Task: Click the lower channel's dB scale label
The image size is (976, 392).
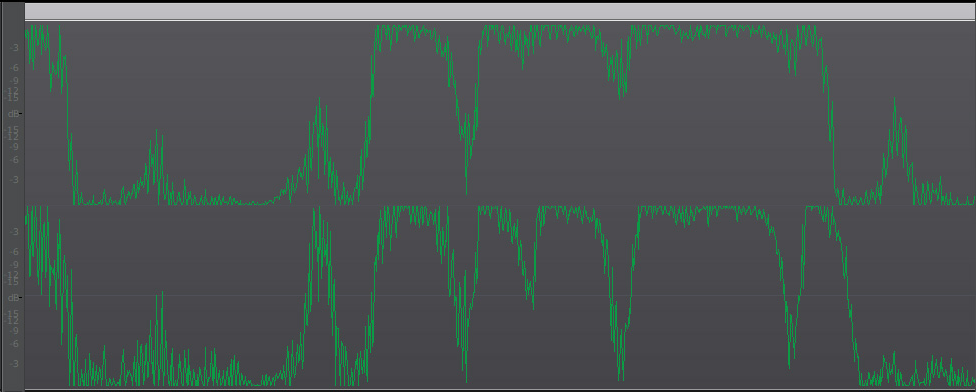Action: tap(13, 297)
